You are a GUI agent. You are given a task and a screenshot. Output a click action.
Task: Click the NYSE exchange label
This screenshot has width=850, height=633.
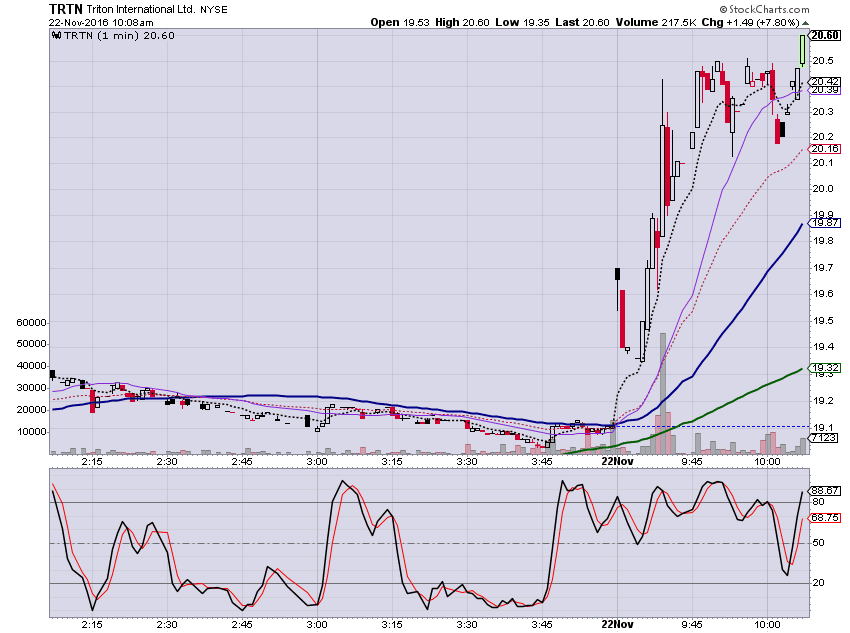point(214,10)
